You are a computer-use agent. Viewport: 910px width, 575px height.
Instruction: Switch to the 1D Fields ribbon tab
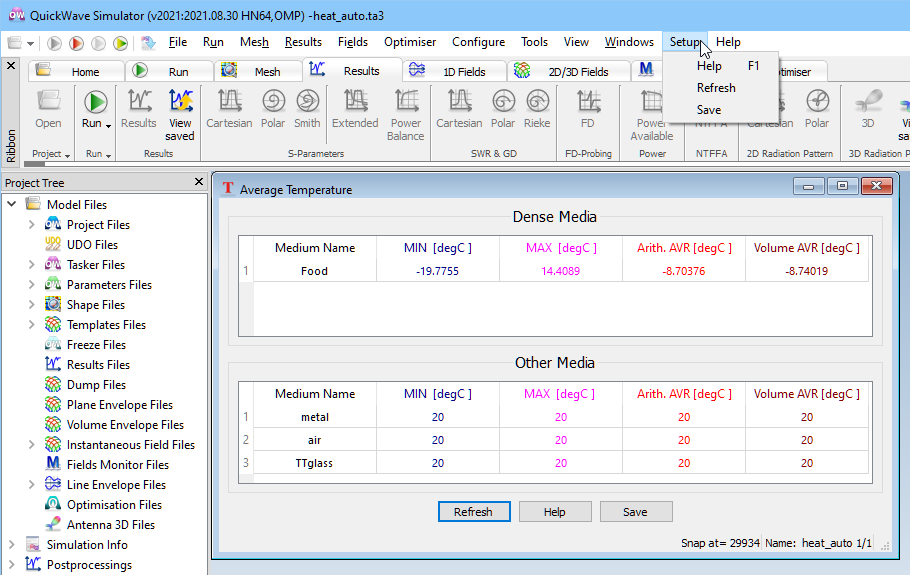point(453,71)
